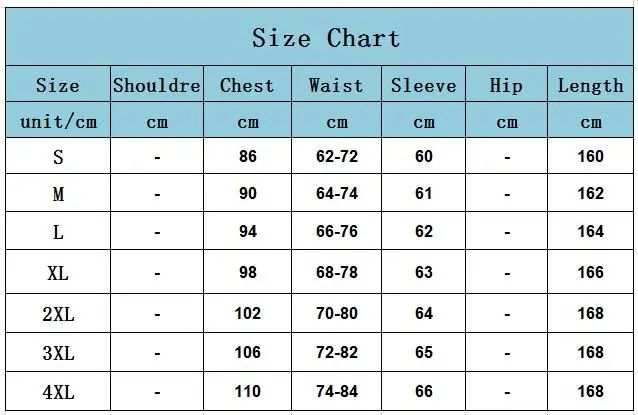638x415 pixels.
Task: Click chest value 110
Action: coord(247,391)
